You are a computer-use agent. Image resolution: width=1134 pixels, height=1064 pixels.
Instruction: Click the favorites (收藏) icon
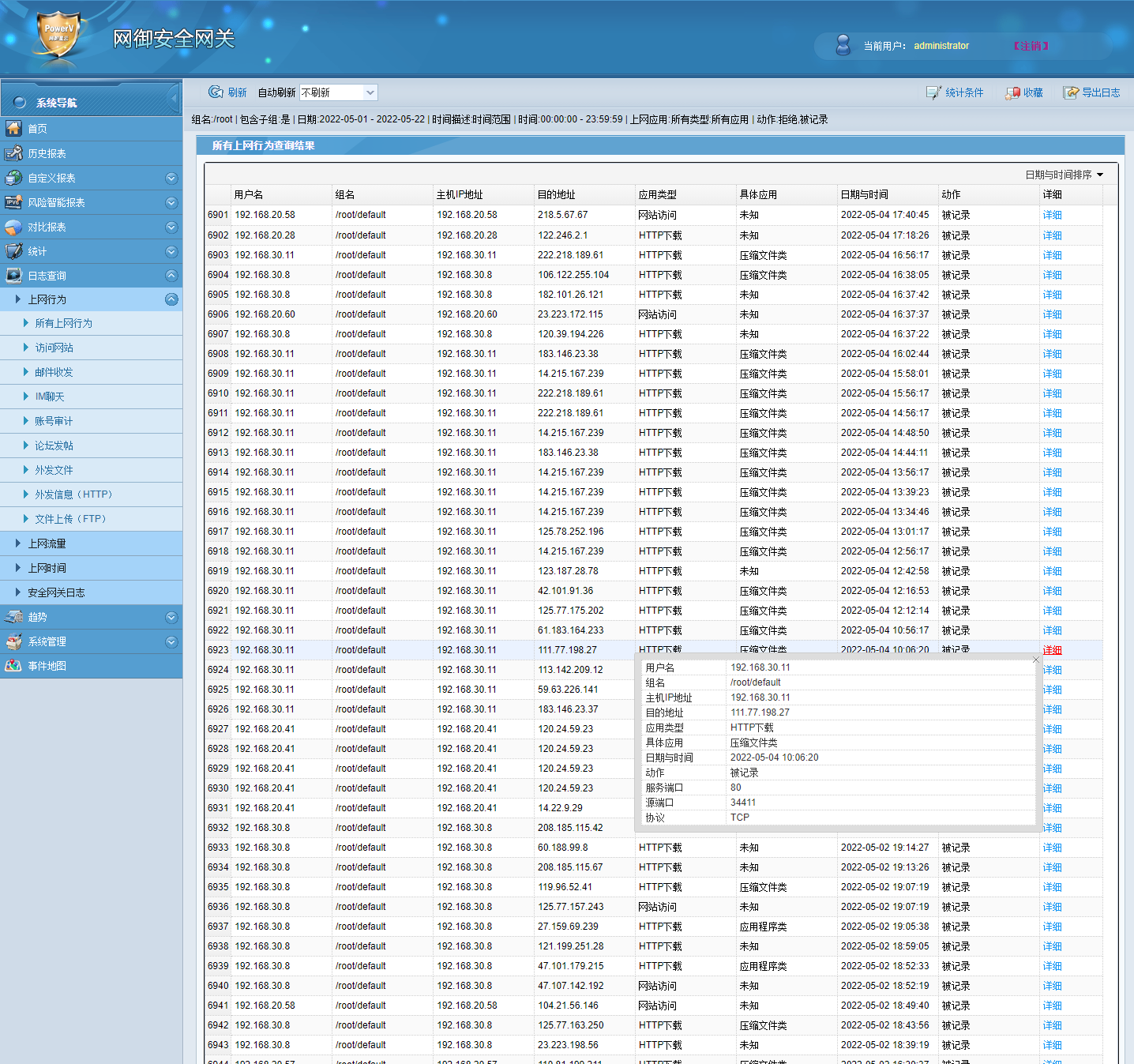(1012, 92)
